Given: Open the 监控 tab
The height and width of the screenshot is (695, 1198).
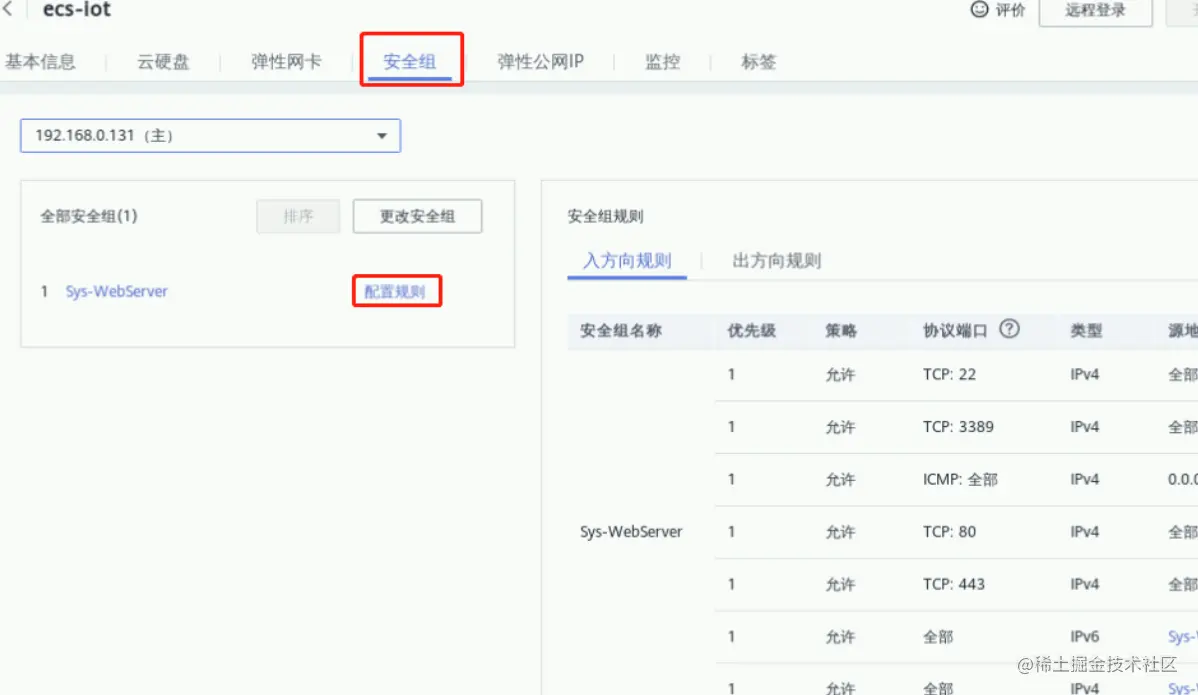Looking at the screenshot, I should (662, 62).
